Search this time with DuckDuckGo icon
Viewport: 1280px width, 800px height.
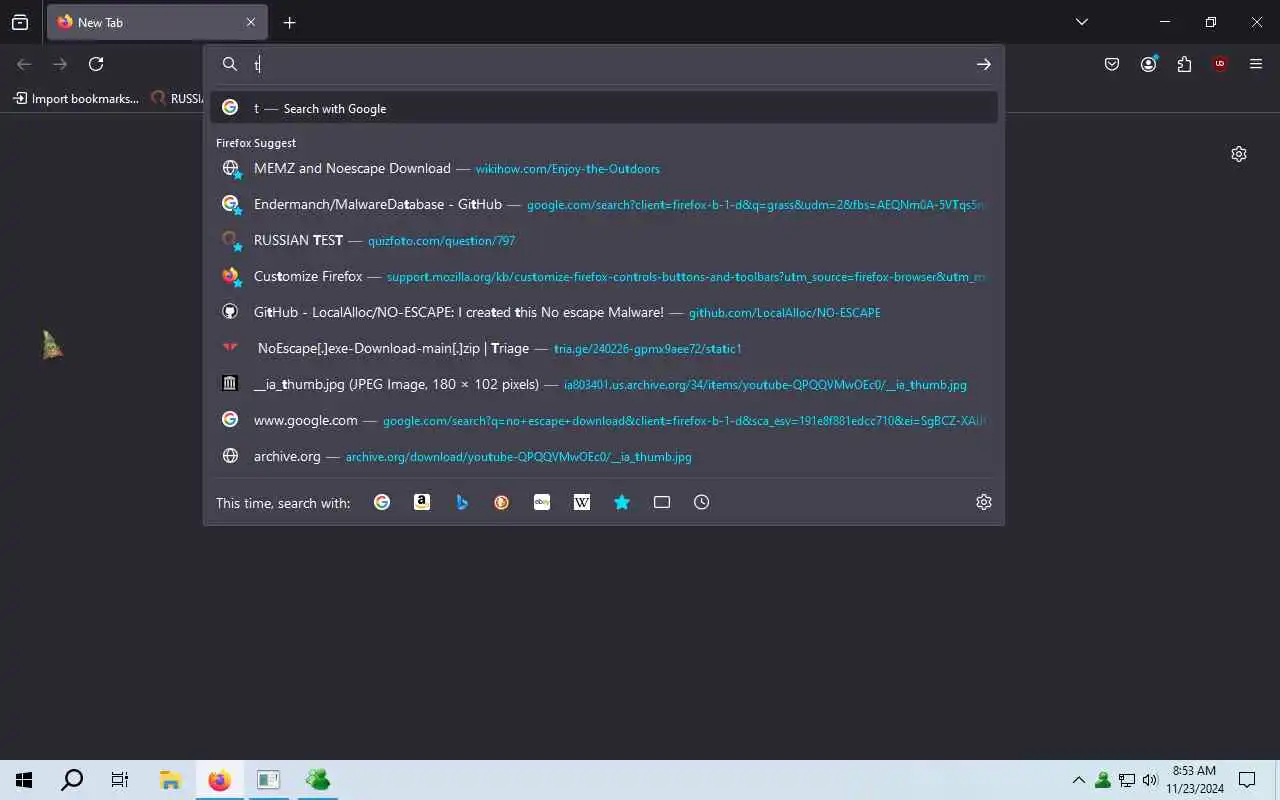pyautogui.click(x=502, y=502)
